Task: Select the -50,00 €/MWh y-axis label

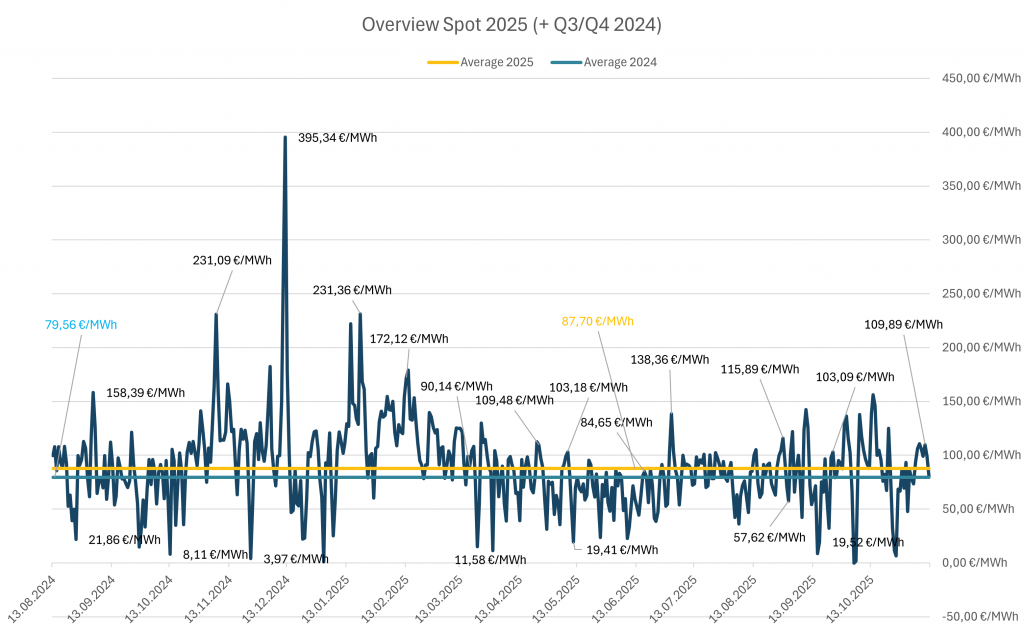Action: pyautogui.click(x=979, y=616)
